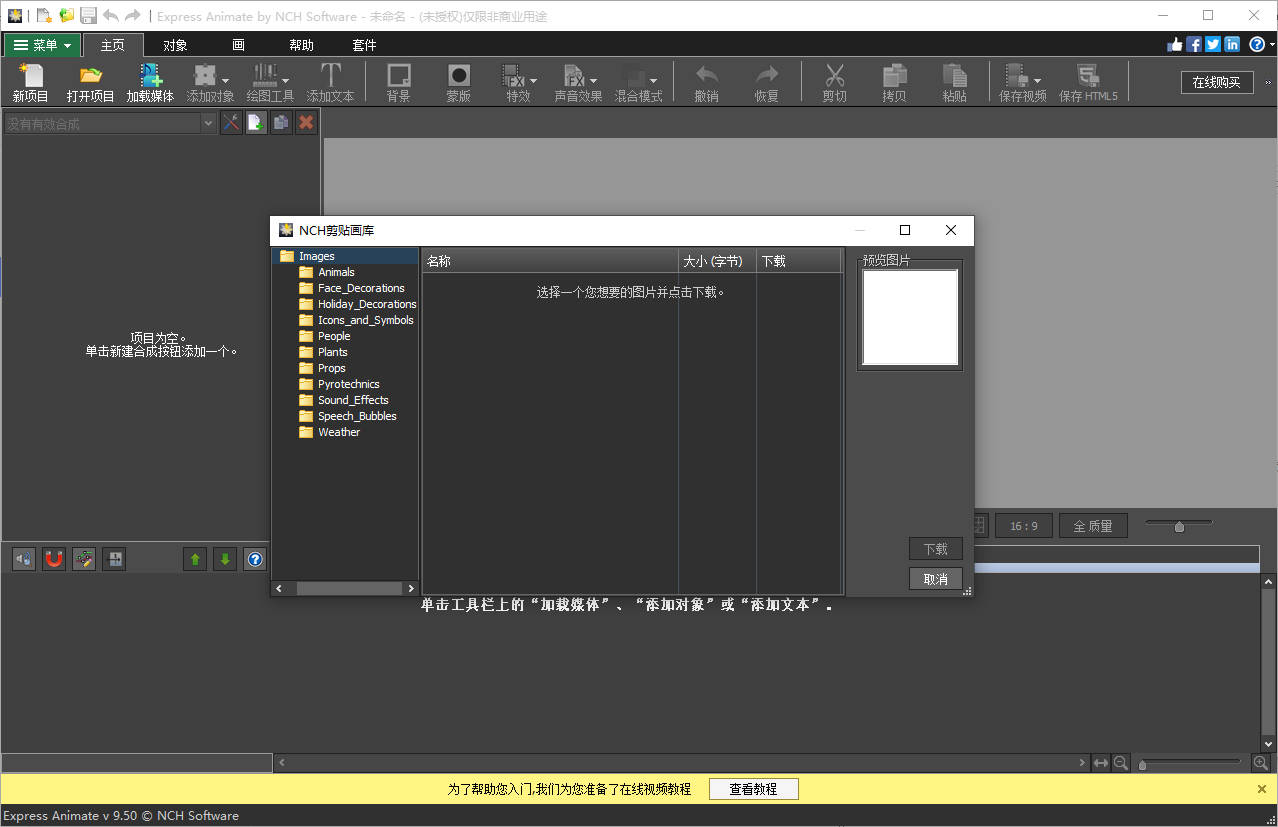
Task: Click the 撤销 (Undo) toolbar button
Action: click(707, 82)
